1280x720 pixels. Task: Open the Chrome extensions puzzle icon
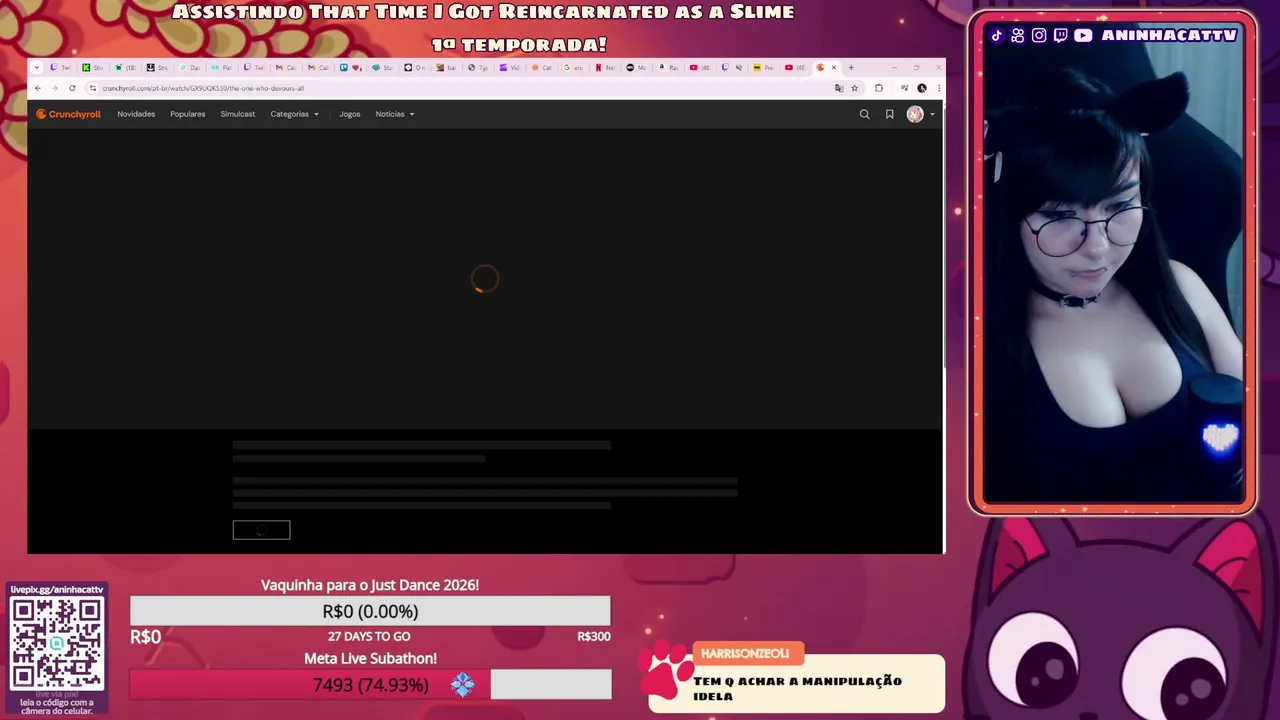[879, 88]
